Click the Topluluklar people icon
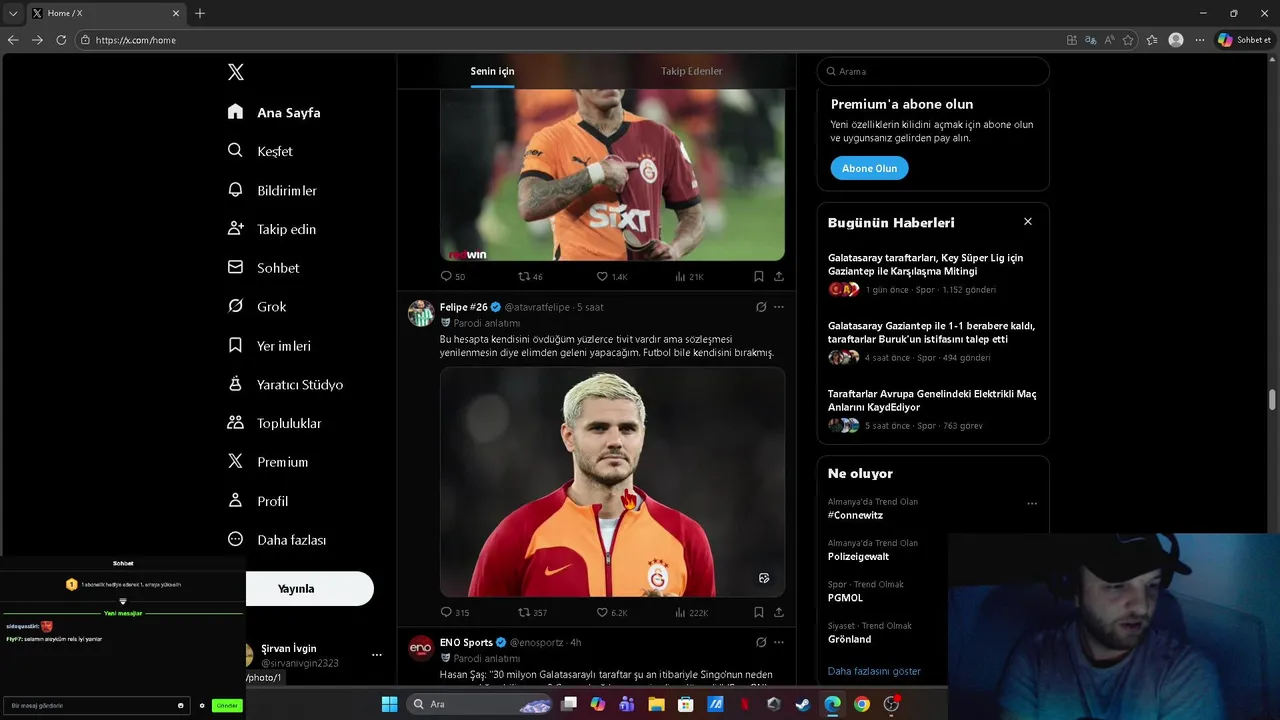1280x720 pixels. click(x=236, y=423)
